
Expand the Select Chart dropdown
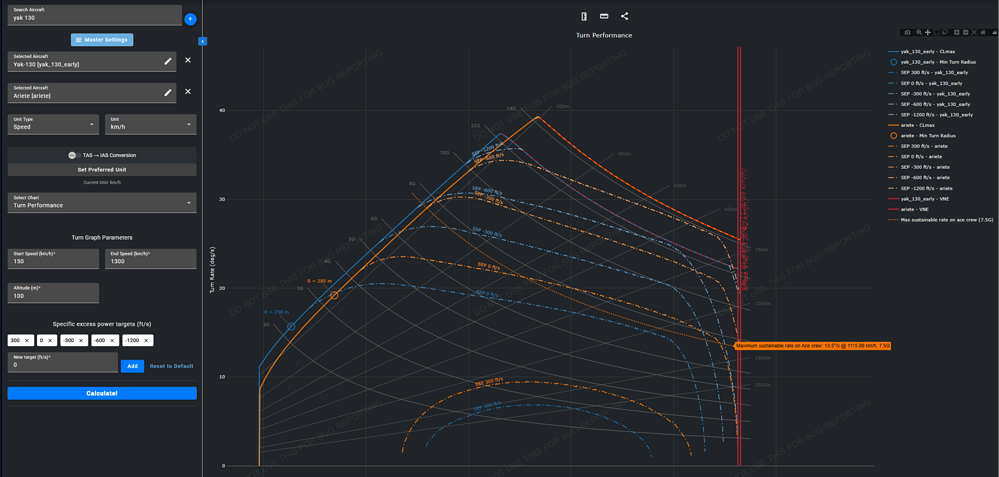[x=102, y=203]
